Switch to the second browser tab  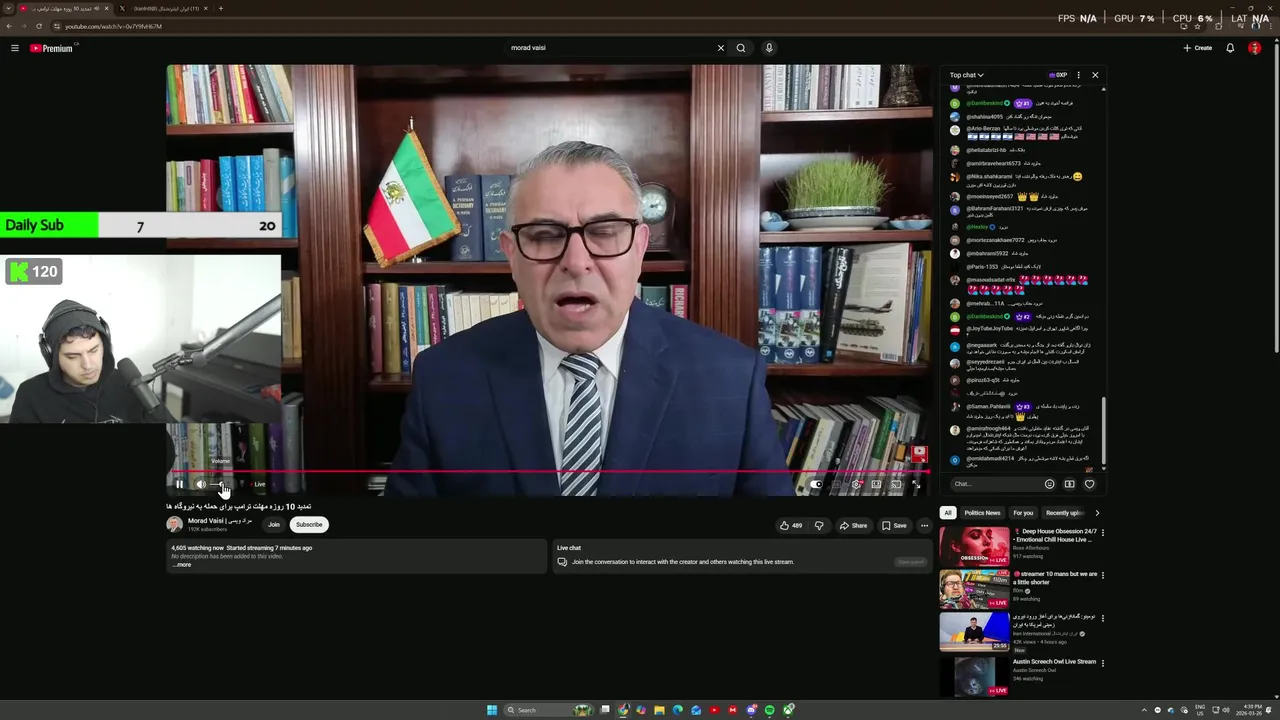pos(165,8)
